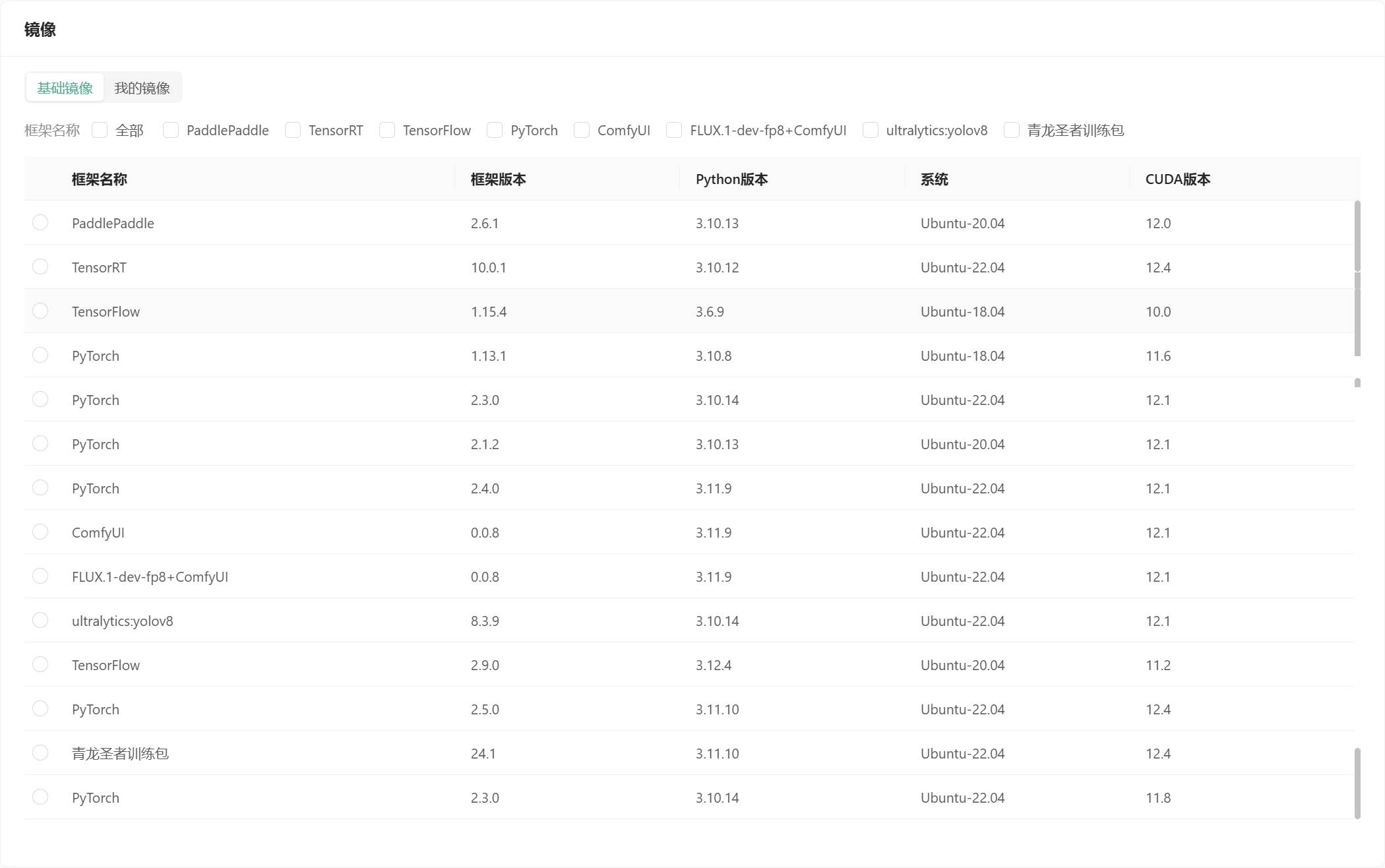Select the PyTorch 2.5.0 radio button
The width and height of the screenshot is (1385, 868).
tap(40, 708)
